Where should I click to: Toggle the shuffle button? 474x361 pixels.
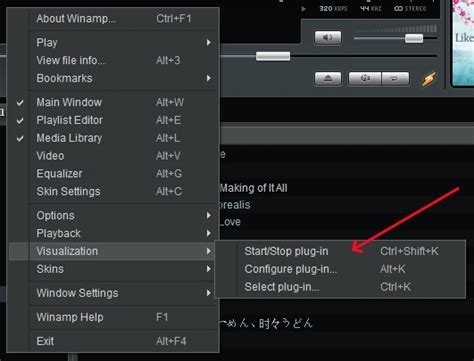tap(365, 79)
